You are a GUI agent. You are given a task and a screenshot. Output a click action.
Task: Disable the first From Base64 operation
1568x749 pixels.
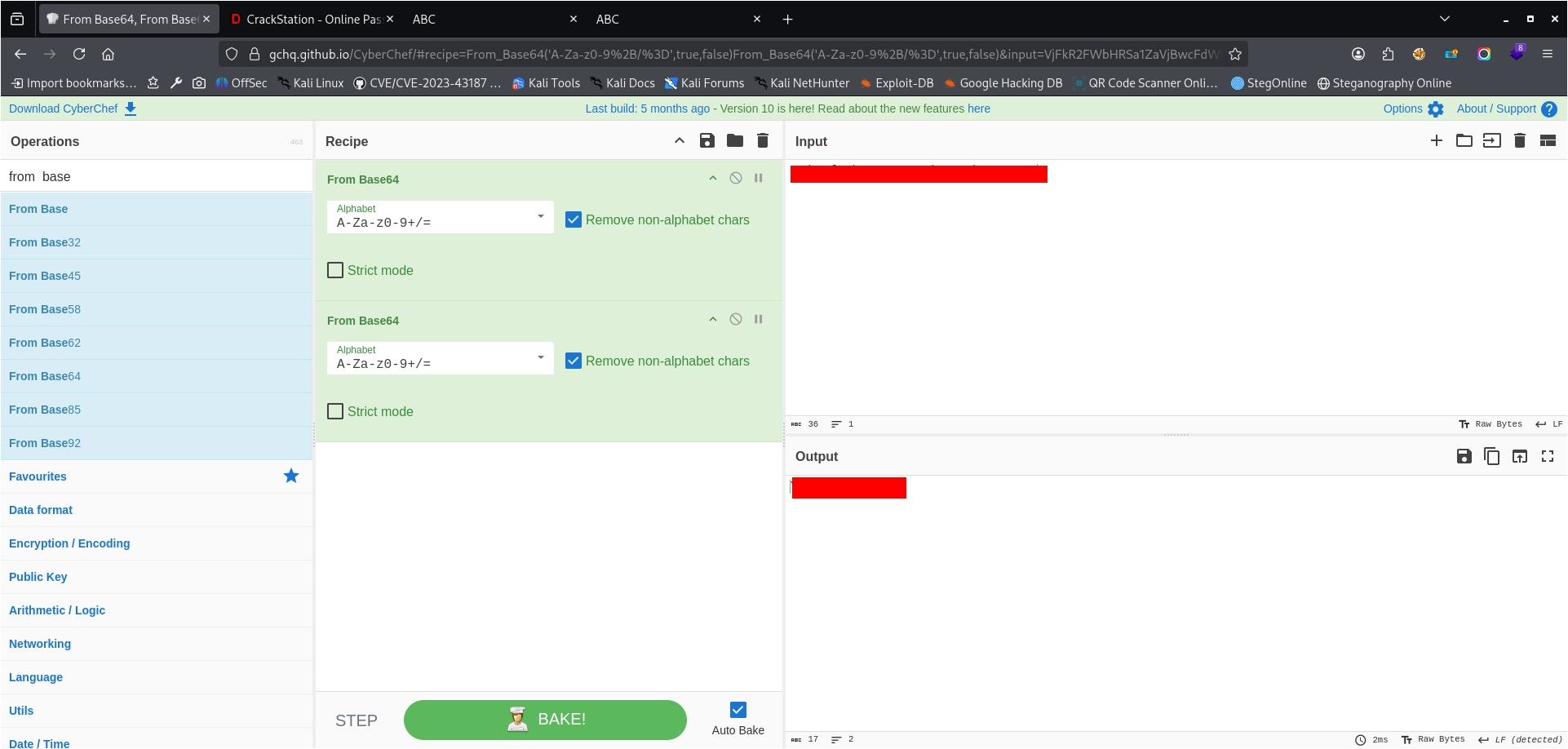[735, 178]
